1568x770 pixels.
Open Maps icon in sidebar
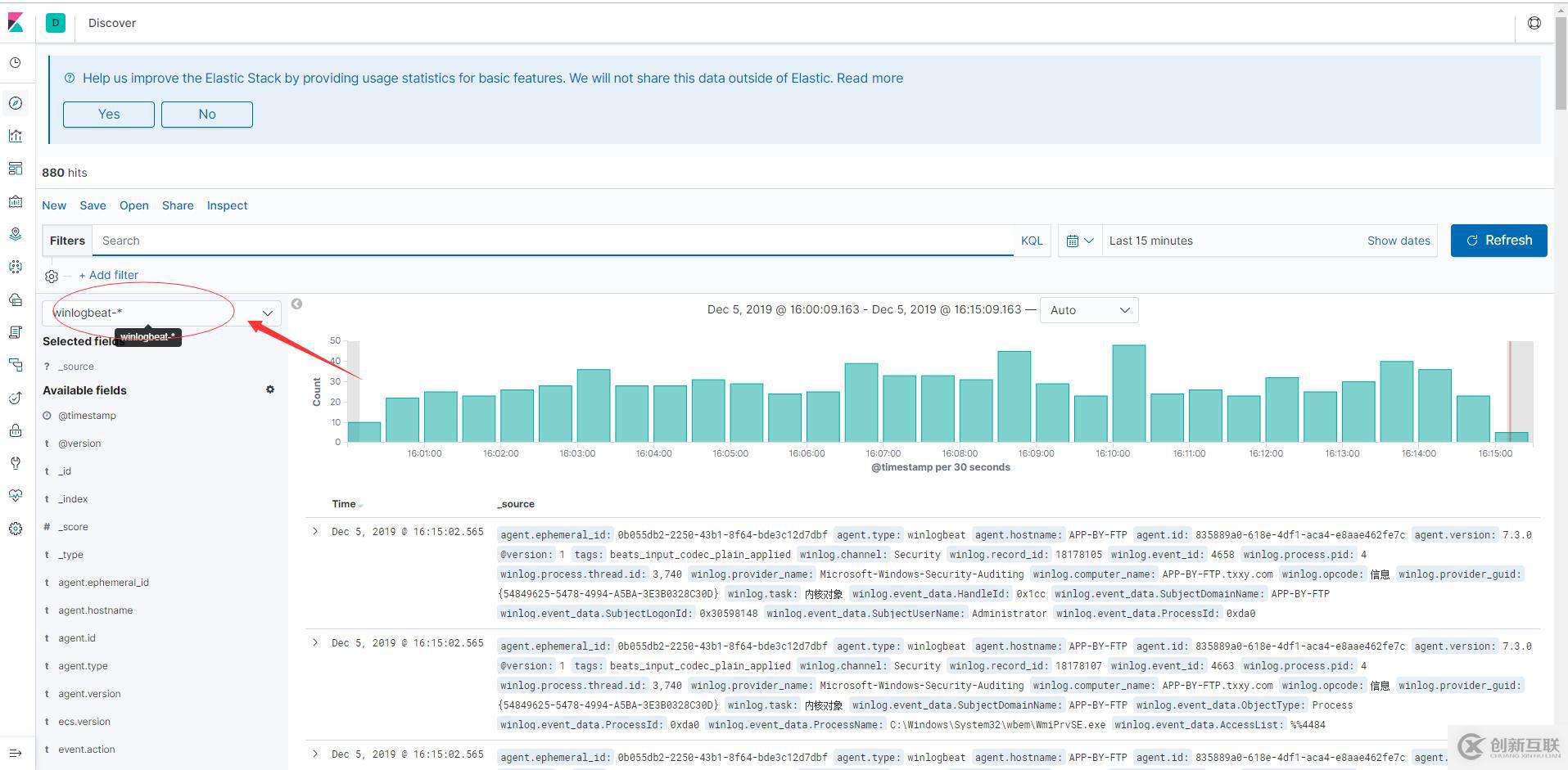coord(16,234)
